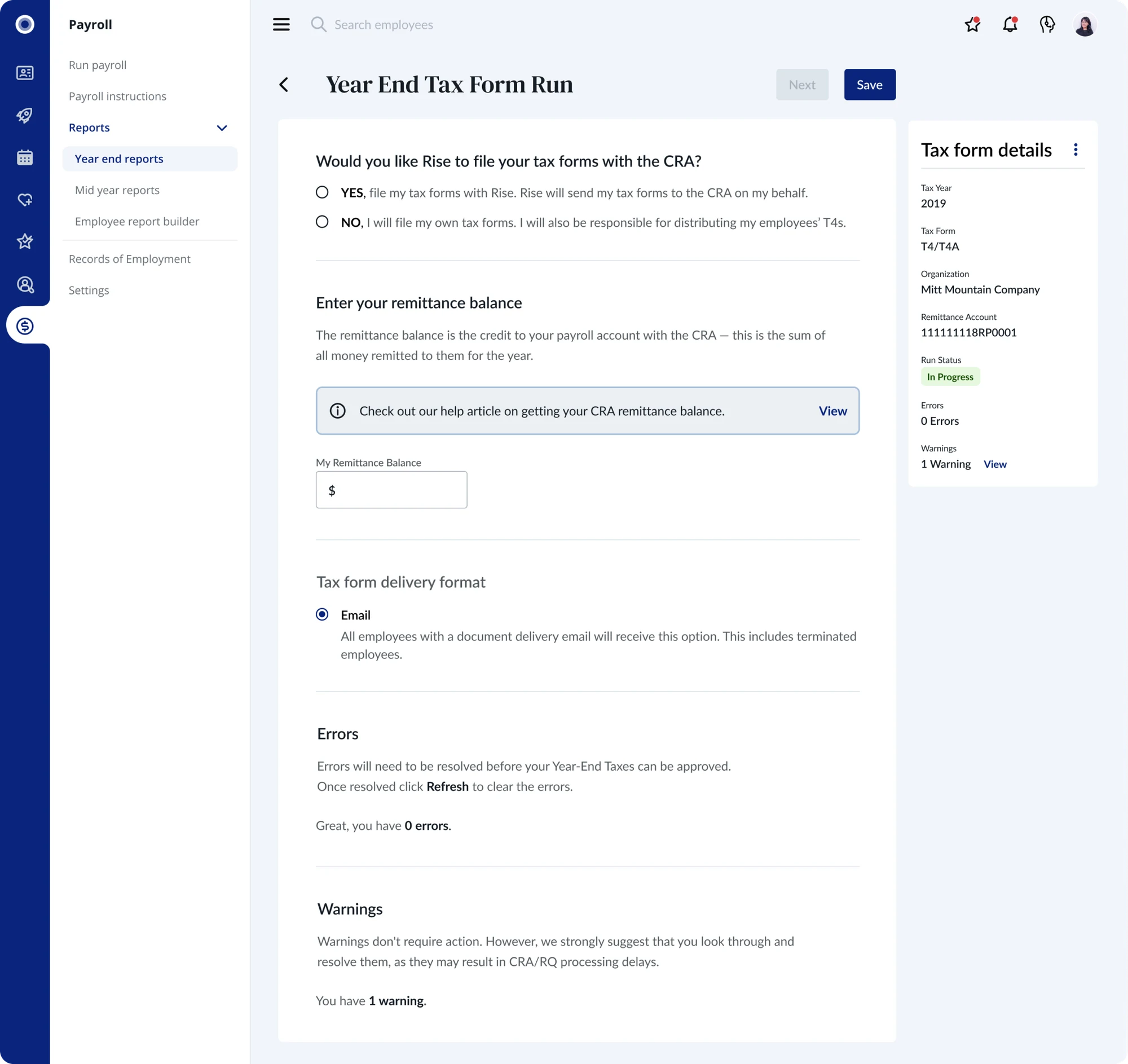Screen dimensions: 1128x1064
Task: View the CRA remittance balance help article
Action: (x=832, y=411)
